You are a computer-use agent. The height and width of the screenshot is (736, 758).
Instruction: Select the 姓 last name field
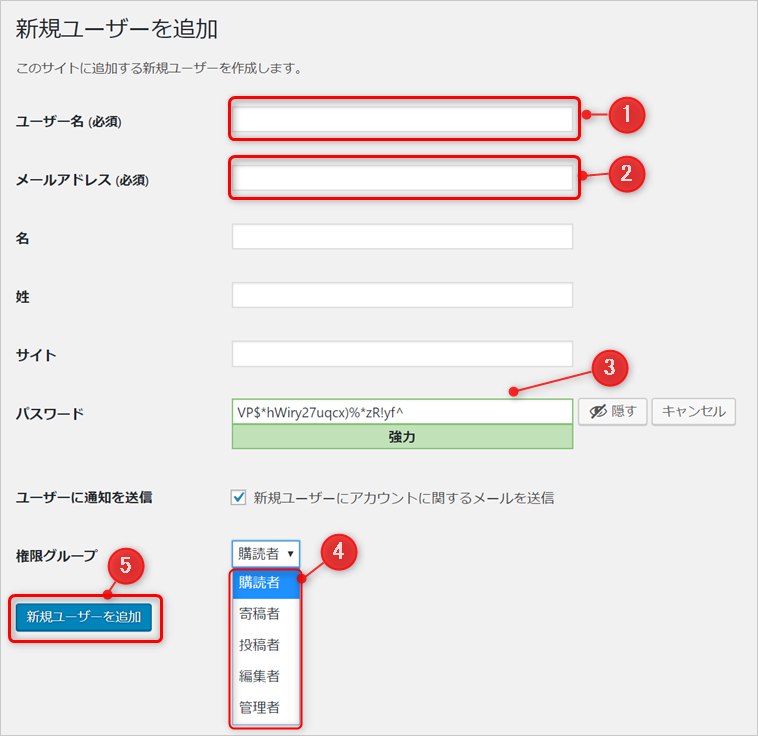coord(402,295)
